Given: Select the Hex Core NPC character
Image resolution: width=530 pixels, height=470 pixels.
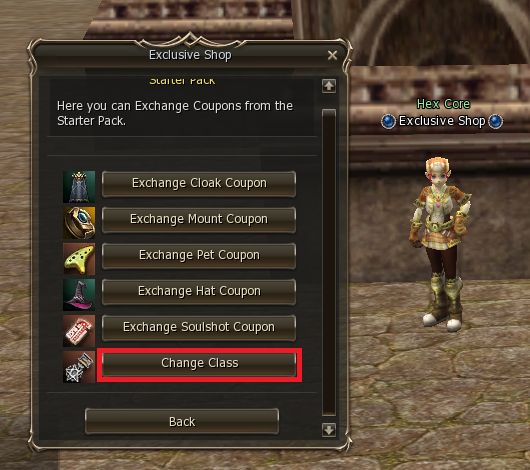Looking at the screenshot, I should (439, 244).
